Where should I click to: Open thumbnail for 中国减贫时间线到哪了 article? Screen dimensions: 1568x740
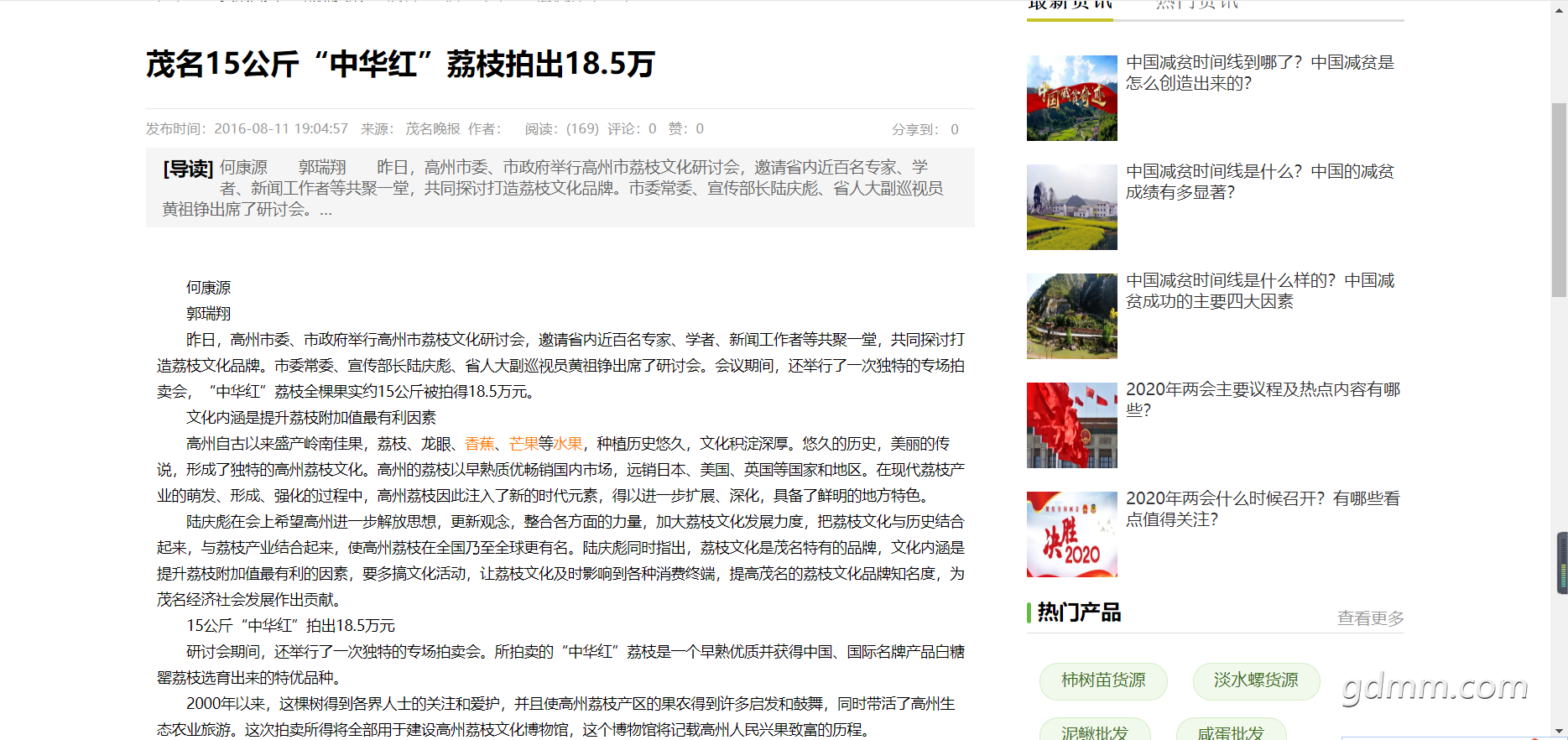pos(1071,98)
